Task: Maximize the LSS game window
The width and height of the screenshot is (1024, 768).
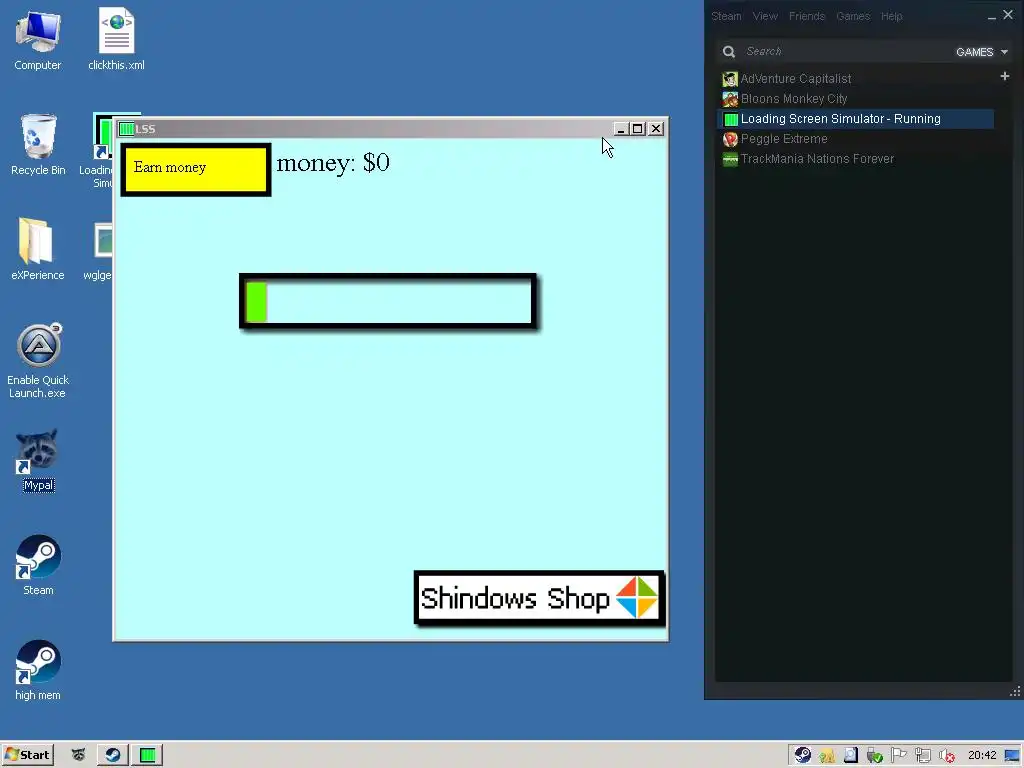Action: point(637,129)
